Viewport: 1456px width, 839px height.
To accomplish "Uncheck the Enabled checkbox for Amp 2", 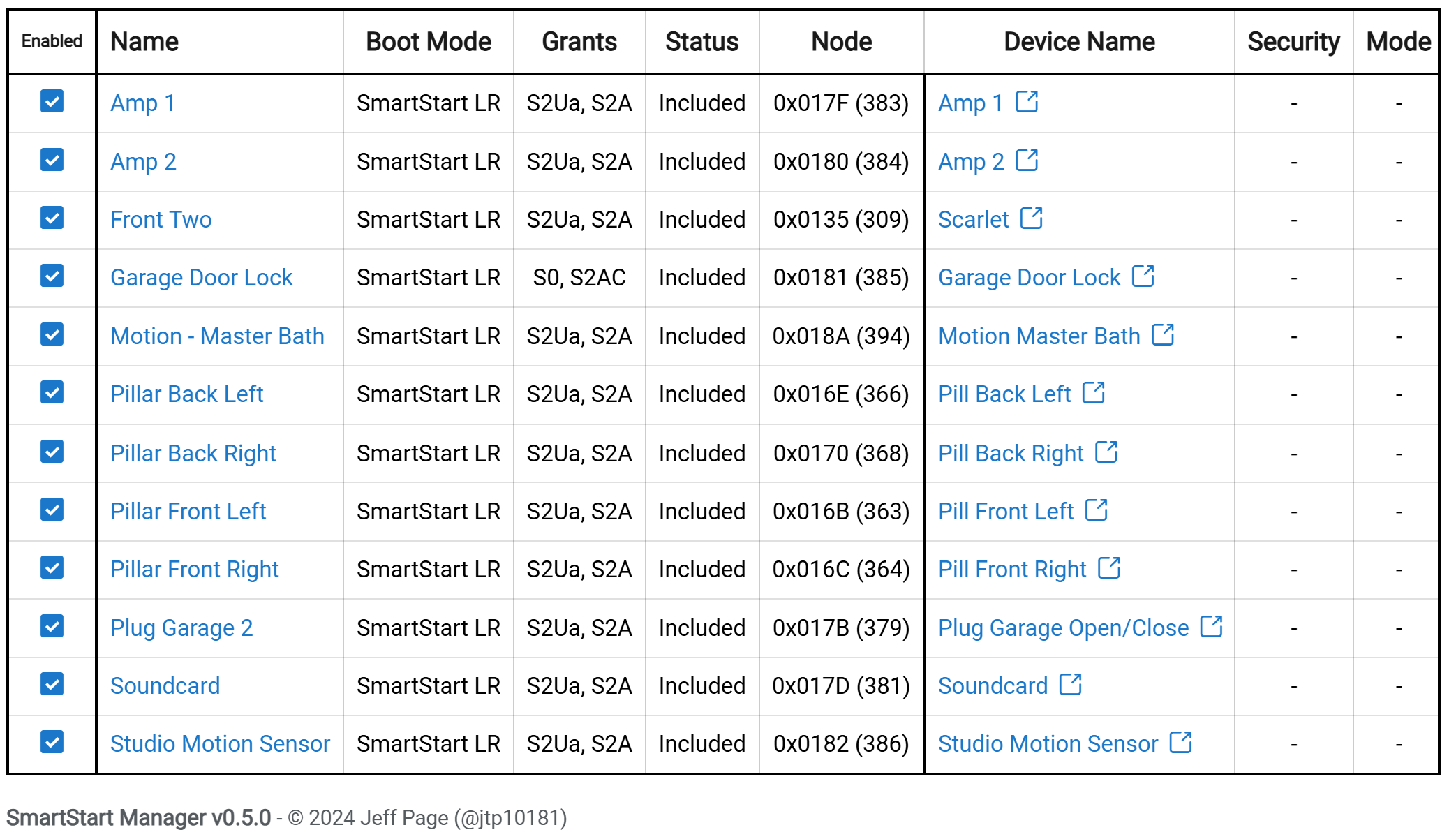I will coord(52,160).
